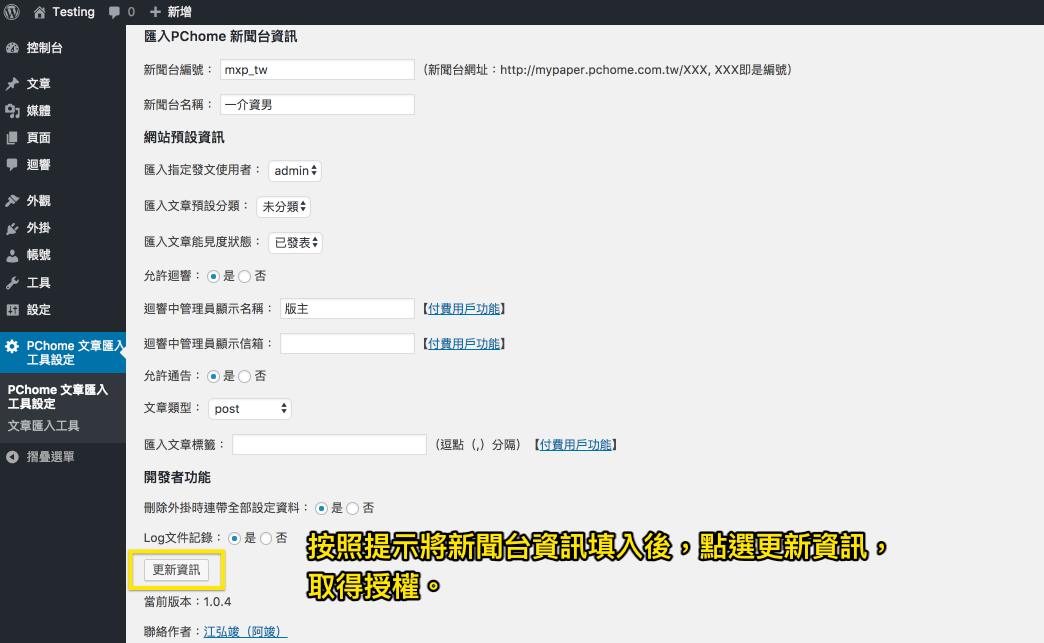Click the 外觀 paintbrush icon

coord(12,201)
